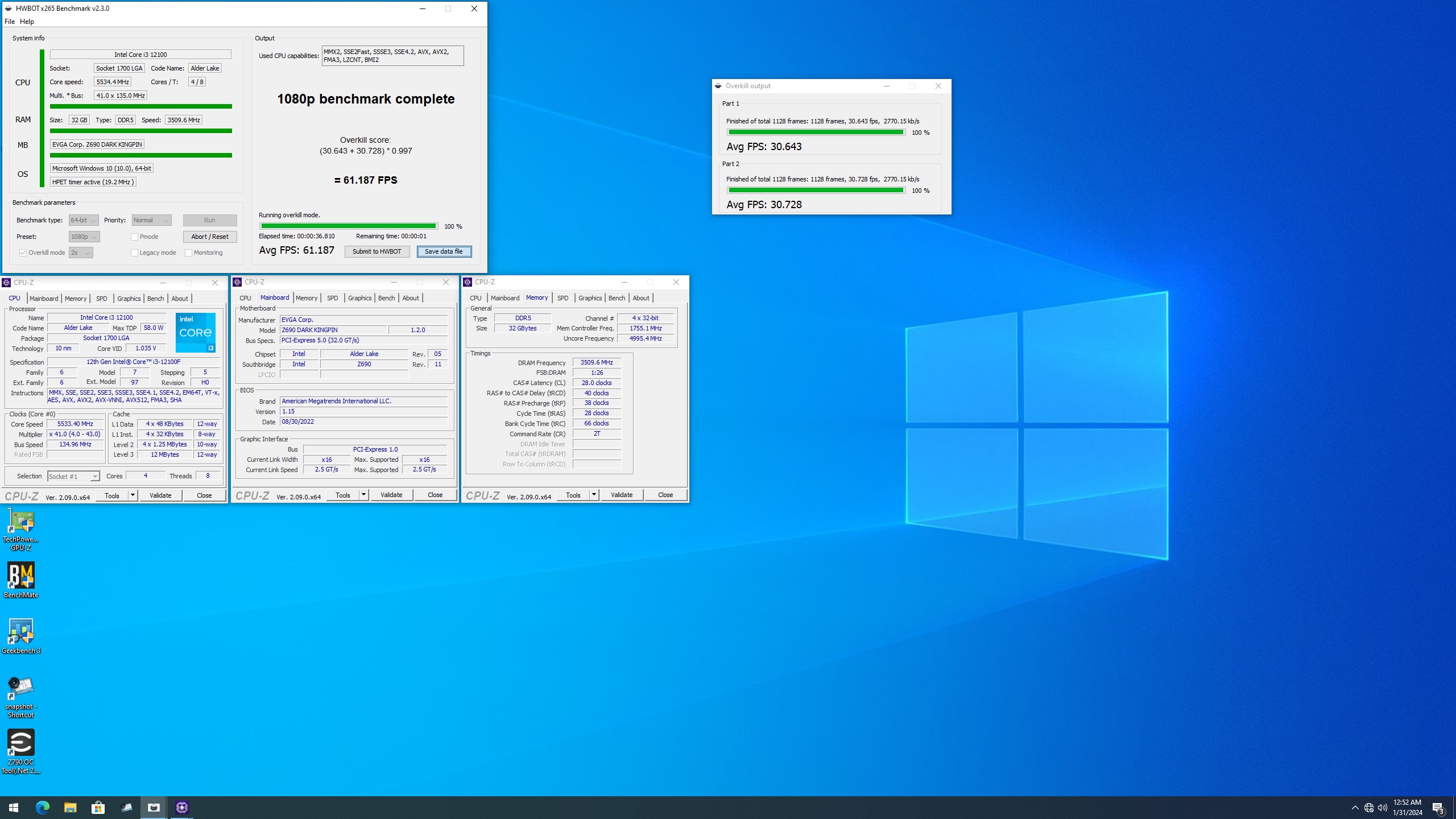Click Submit to HWBOT button

tap(377, 251)
